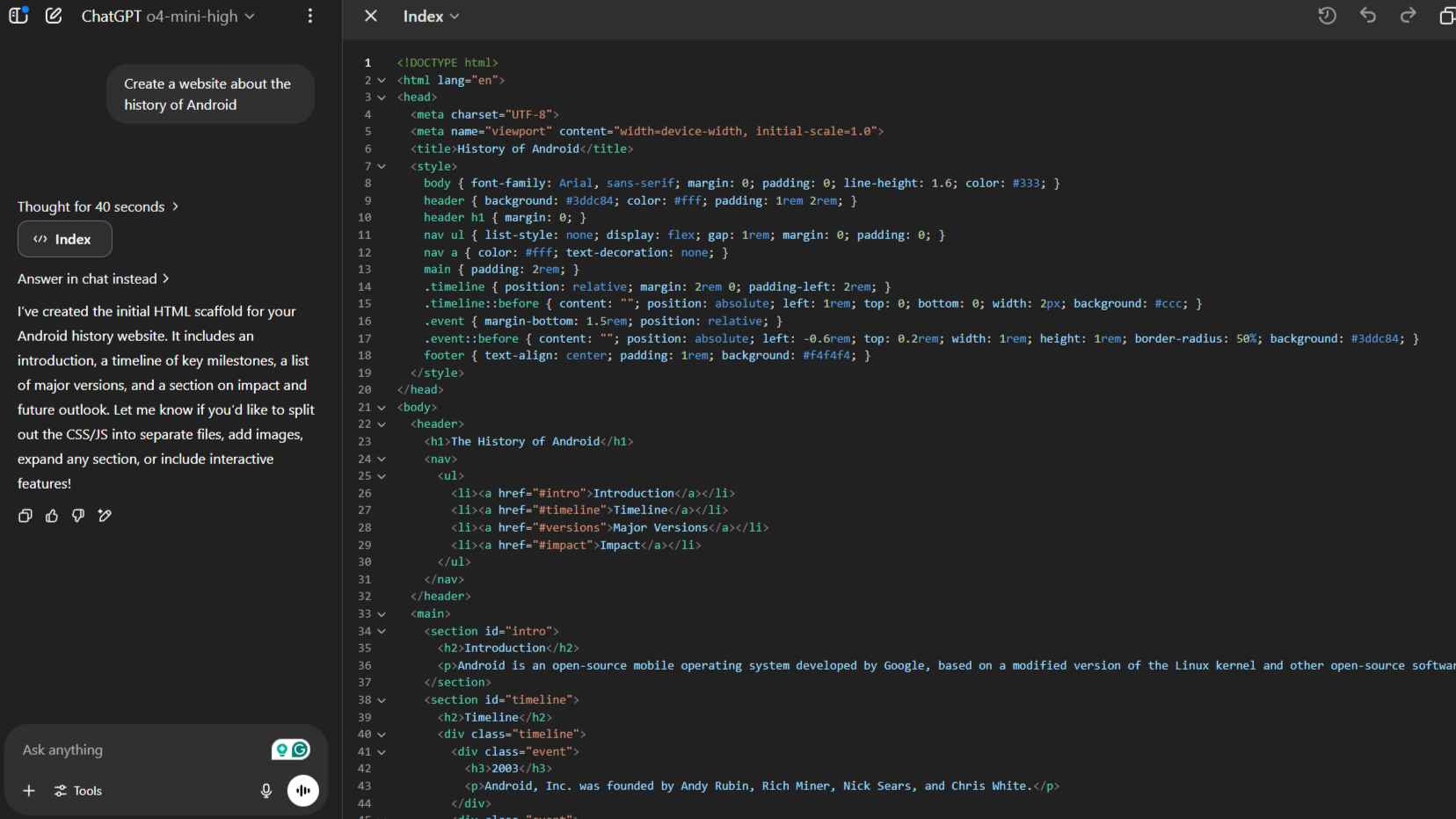
Task: Collapse timeline div fold on line 40
Action: (382, 735)
